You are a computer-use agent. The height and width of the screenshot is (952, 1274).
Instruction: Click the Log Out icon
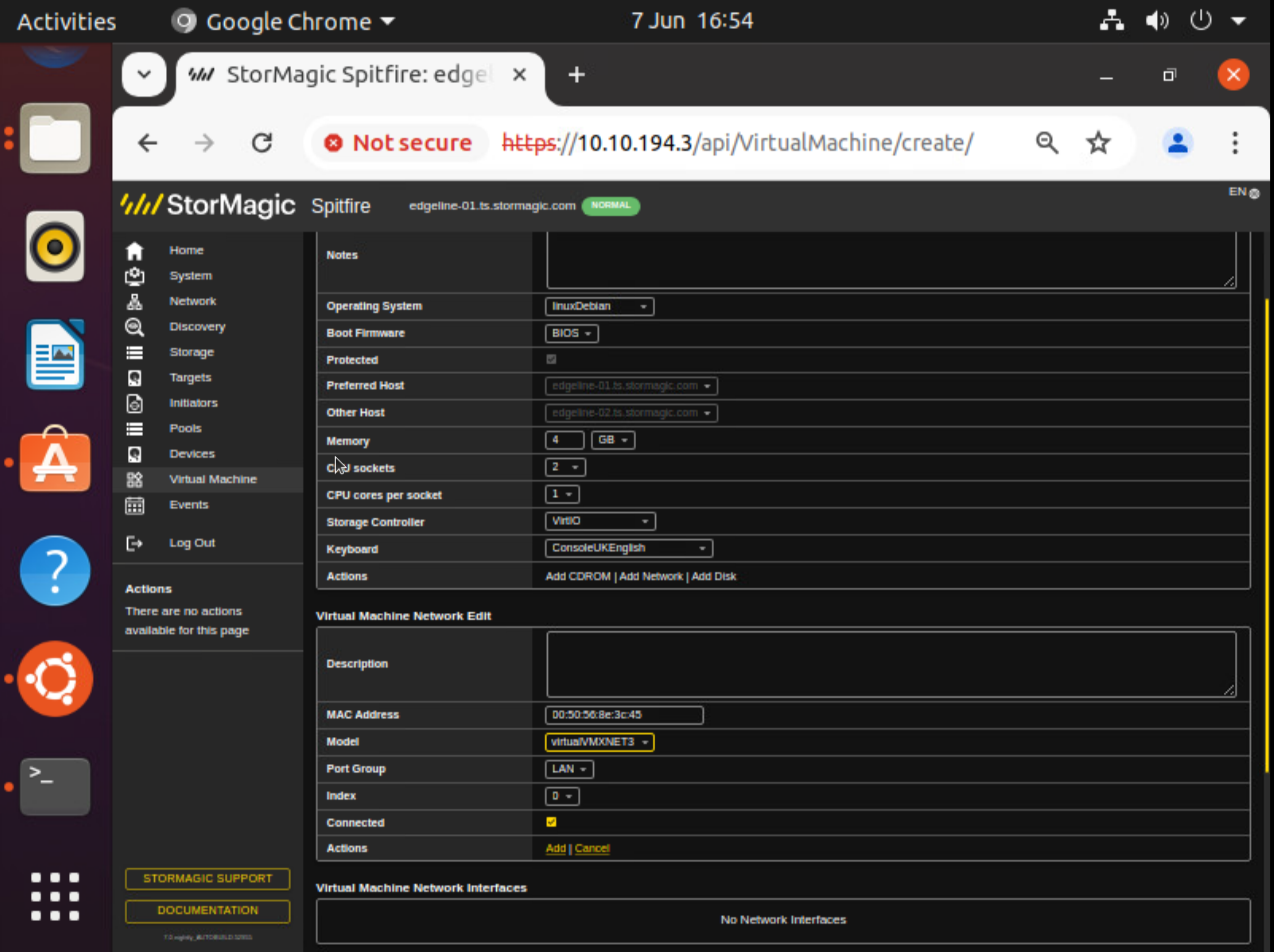coord(134,543)
